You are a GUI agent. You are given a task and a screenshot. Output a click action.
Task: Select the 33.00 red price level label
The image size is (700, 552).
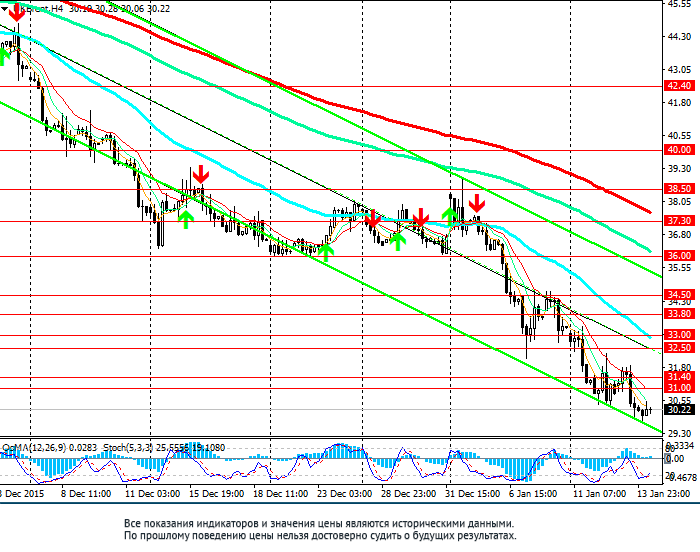pos(679,335)
